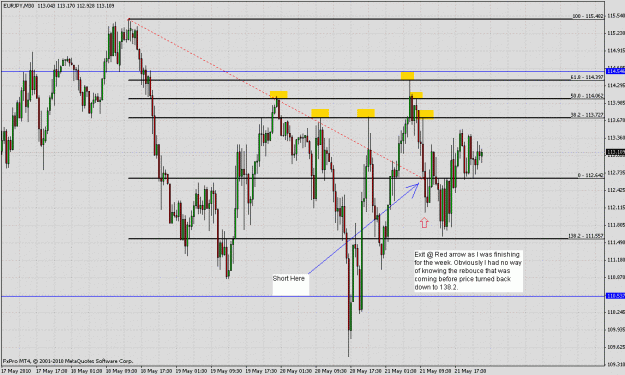Screen dimensions: 625x375
Task: Click the 'Short Here' text label
Action: point(289,279)
